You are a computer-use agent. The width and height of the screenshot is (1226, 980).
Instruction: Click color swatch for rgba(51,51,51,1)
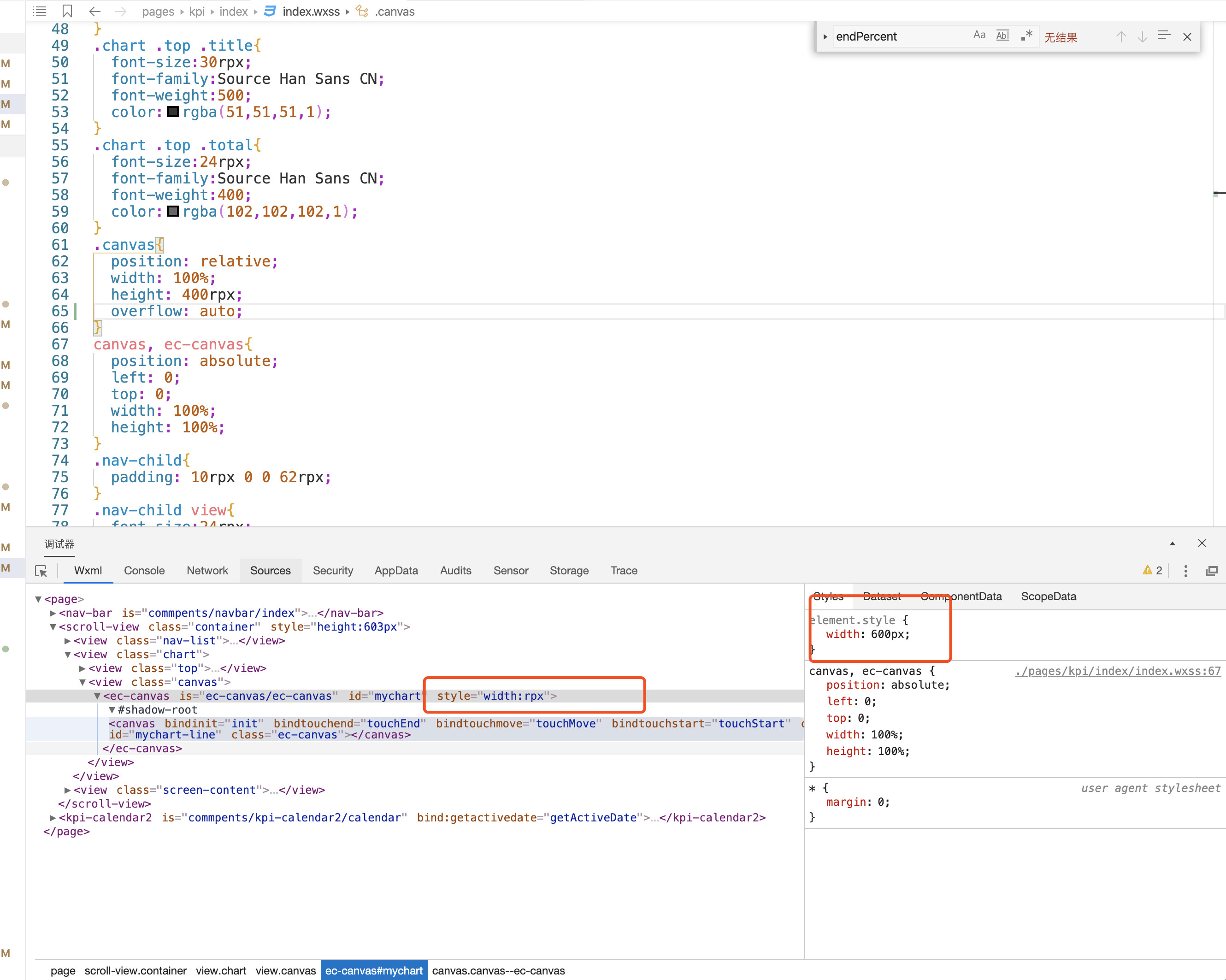[x=173, y=112]
